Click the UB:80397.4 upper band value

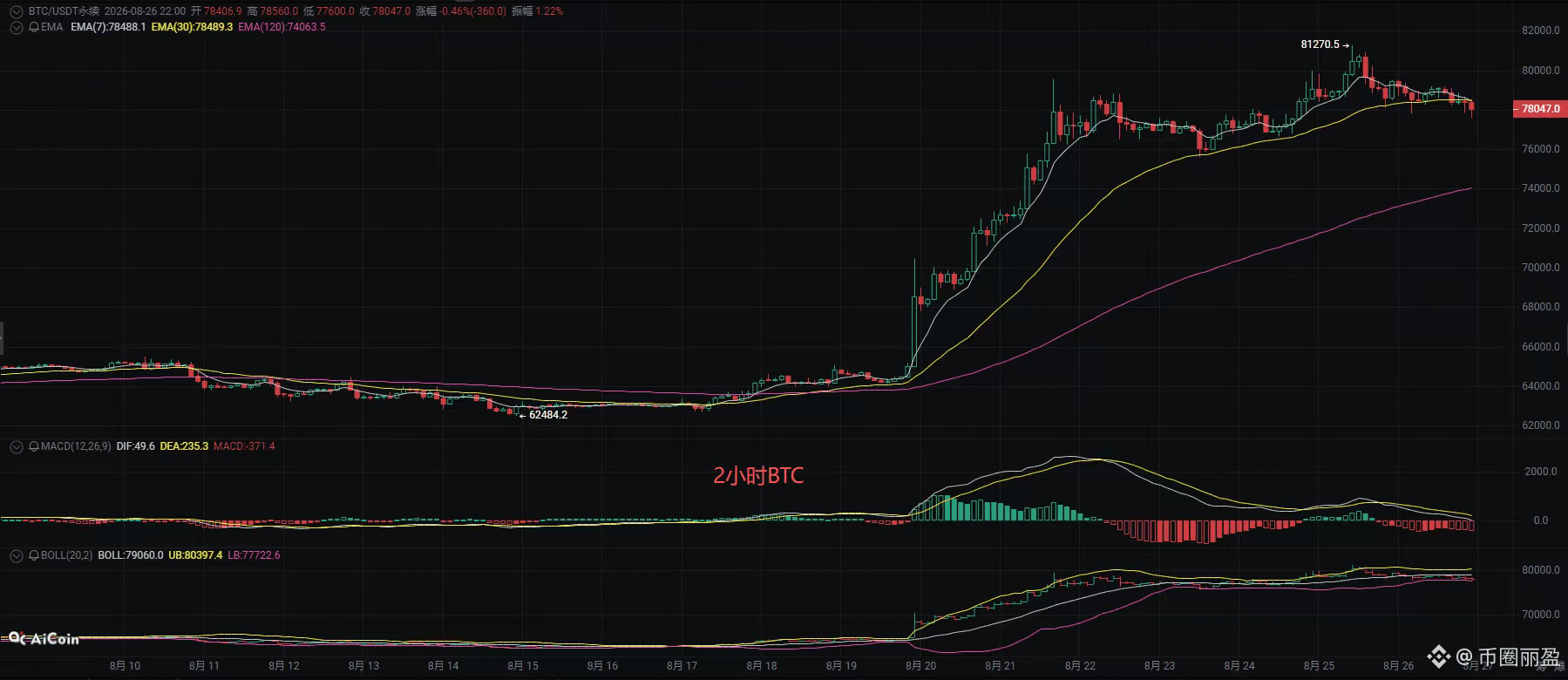tap(195, 555)
